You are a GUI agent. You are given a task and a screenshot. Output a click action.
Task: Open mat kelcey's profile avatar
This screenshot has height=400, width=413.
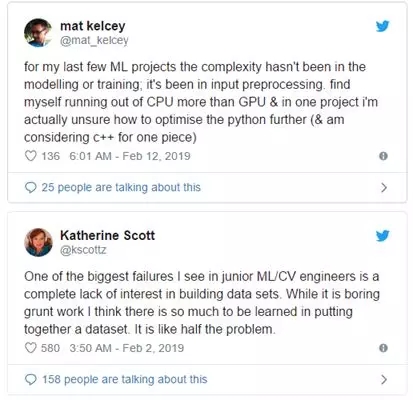click(38, 33)
